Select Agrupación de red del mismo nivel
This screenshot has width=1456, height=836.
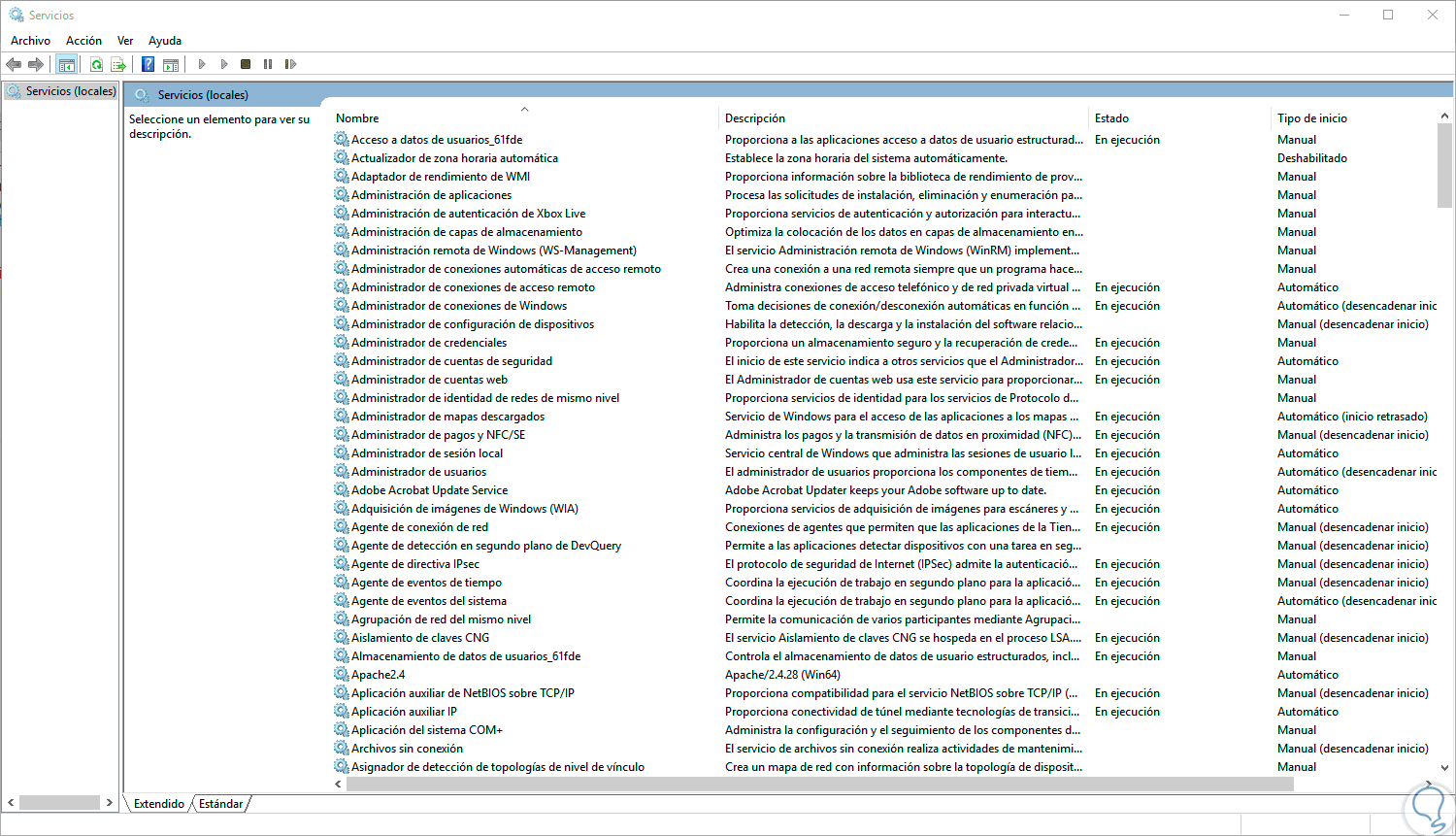pos(442,619)
